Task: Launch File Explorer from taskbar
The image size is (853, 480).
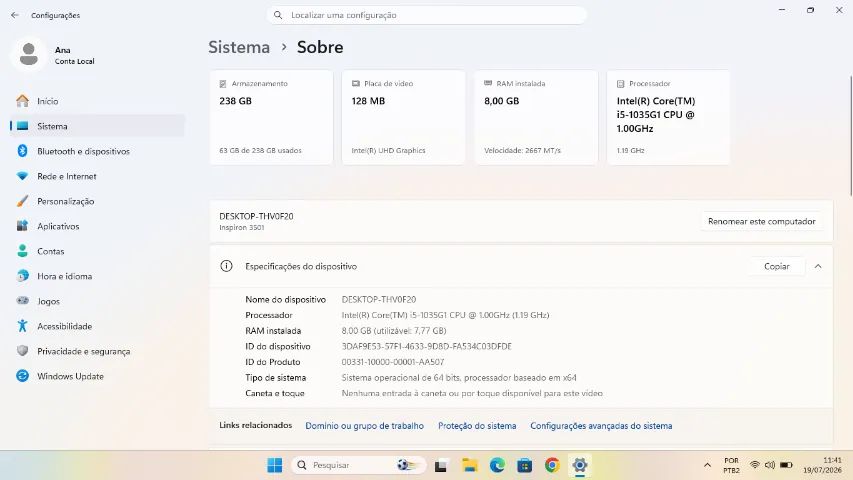Action: (x=469, y=465)
